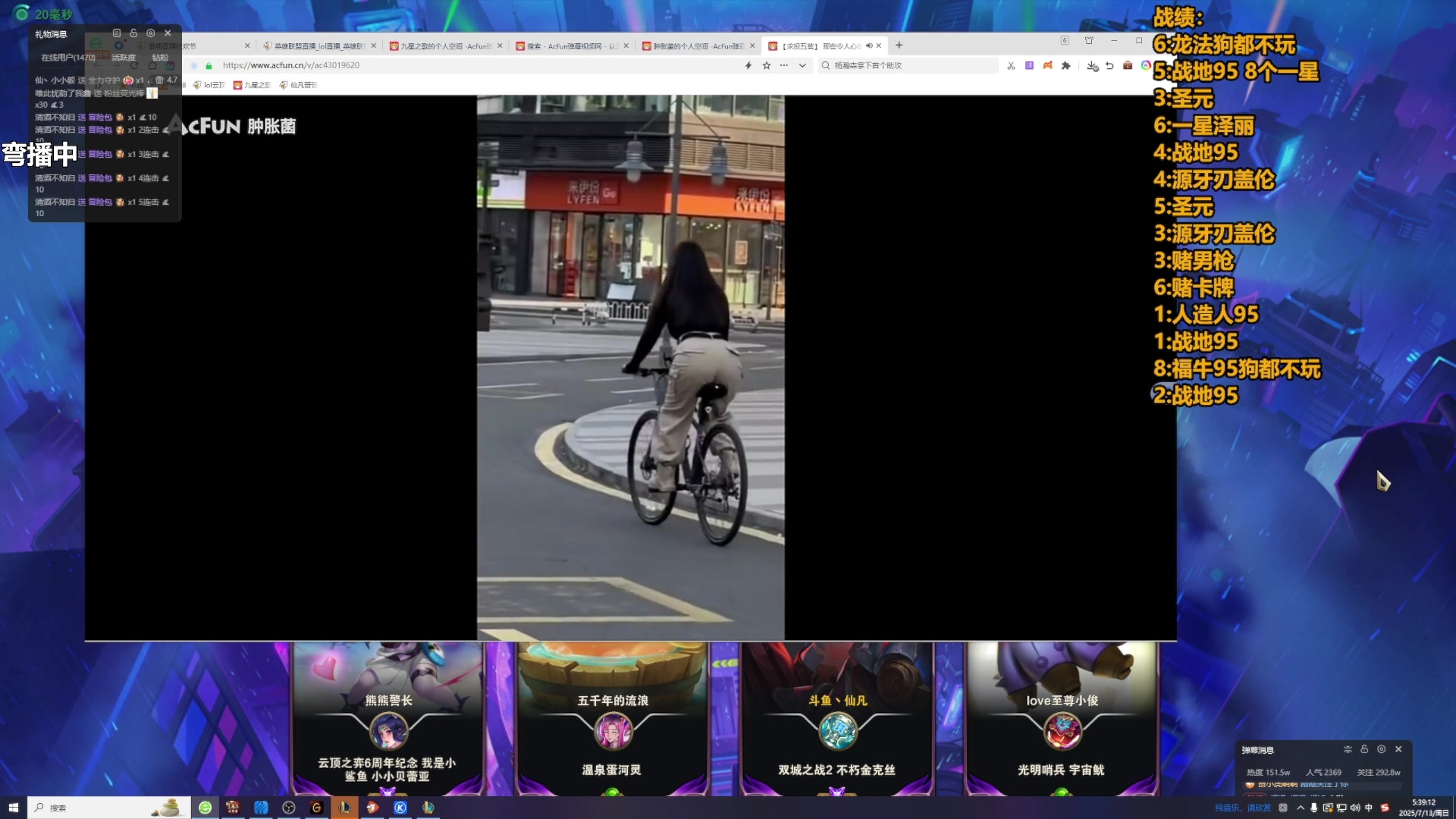This screenshot has height=819, width=1456.
Task: Bookmark page with the star icon
Action: 767,66
